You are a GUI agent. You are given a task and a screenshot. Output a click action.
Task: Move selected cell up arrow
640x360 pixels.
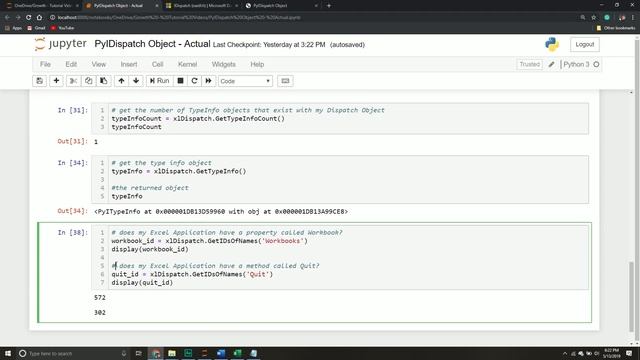click(x=121, y=81)
